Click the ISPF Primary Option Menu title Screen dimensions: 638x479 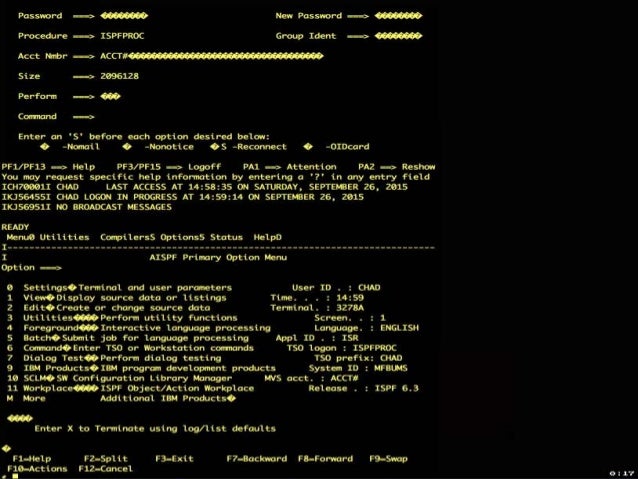pos(218,258)
